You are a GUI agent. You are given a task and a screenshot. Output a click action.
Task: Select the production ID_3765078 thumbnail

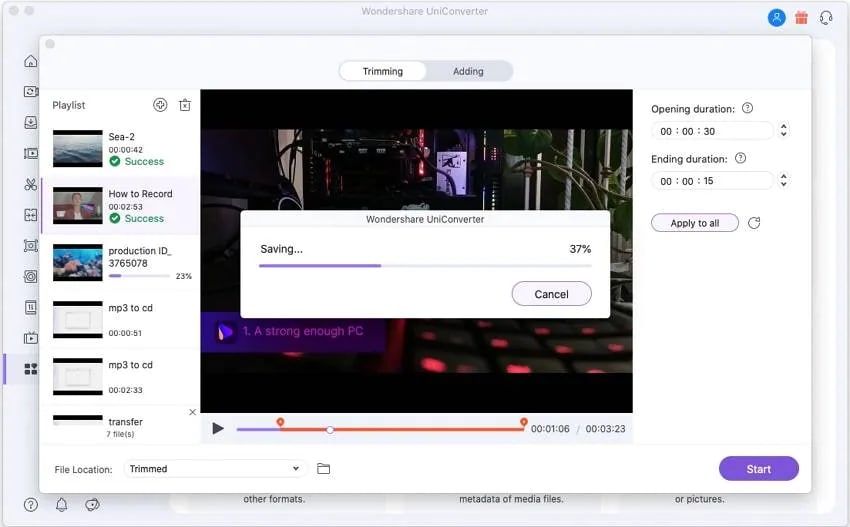pyautogui.click(x=78, y=262)
